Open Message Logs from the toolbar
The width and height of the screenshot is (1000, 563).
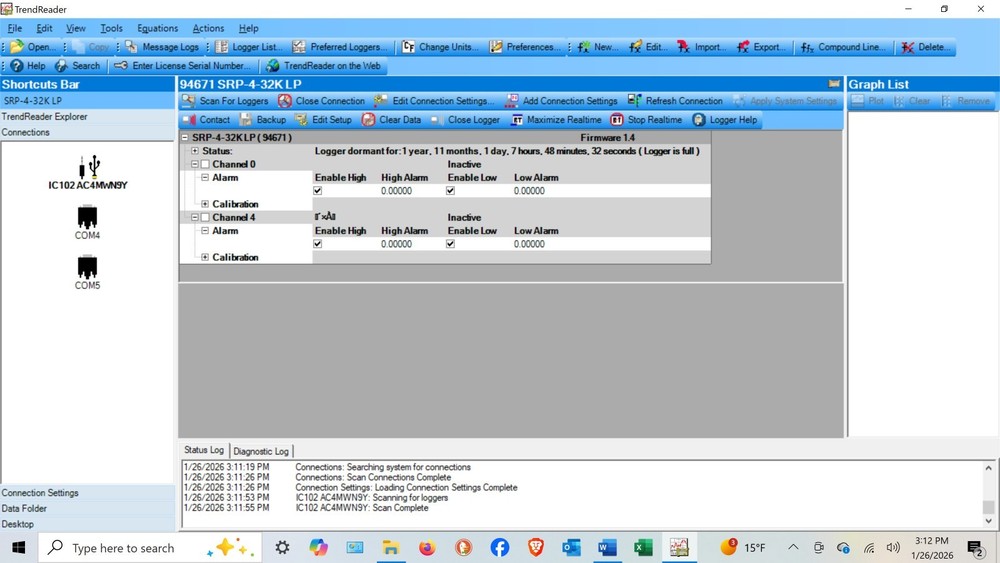(x=162, y=47)
